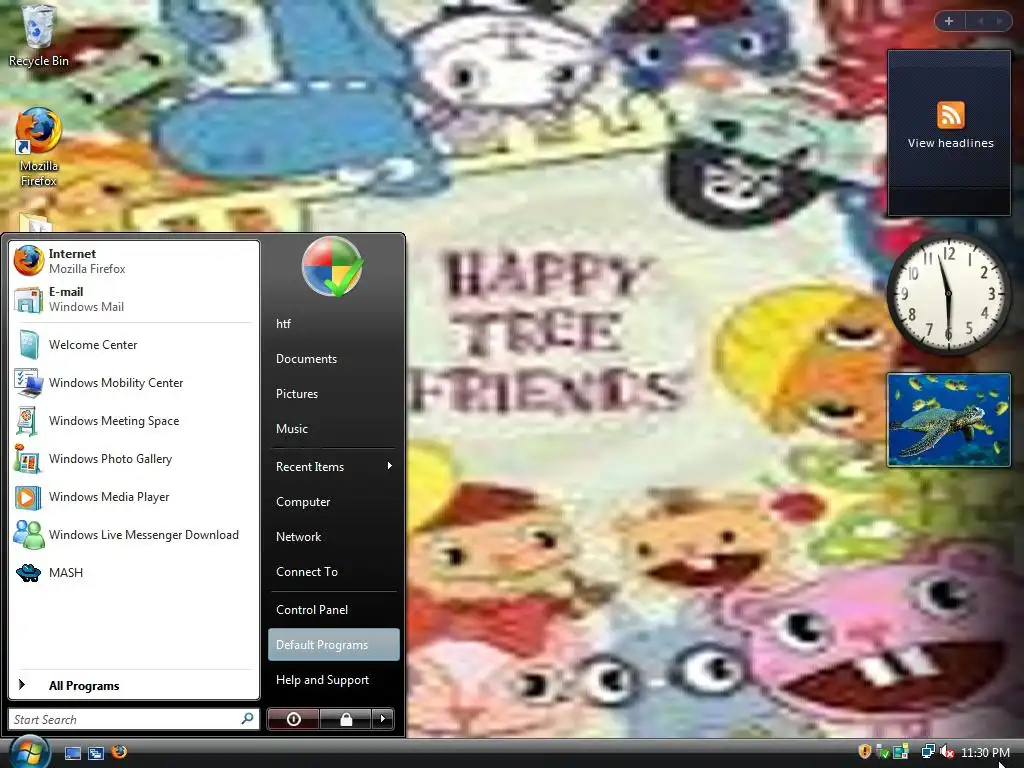Viewport: 1024px width, 768px height.
Task: Click the Start orb button
Action: [29, 751]
